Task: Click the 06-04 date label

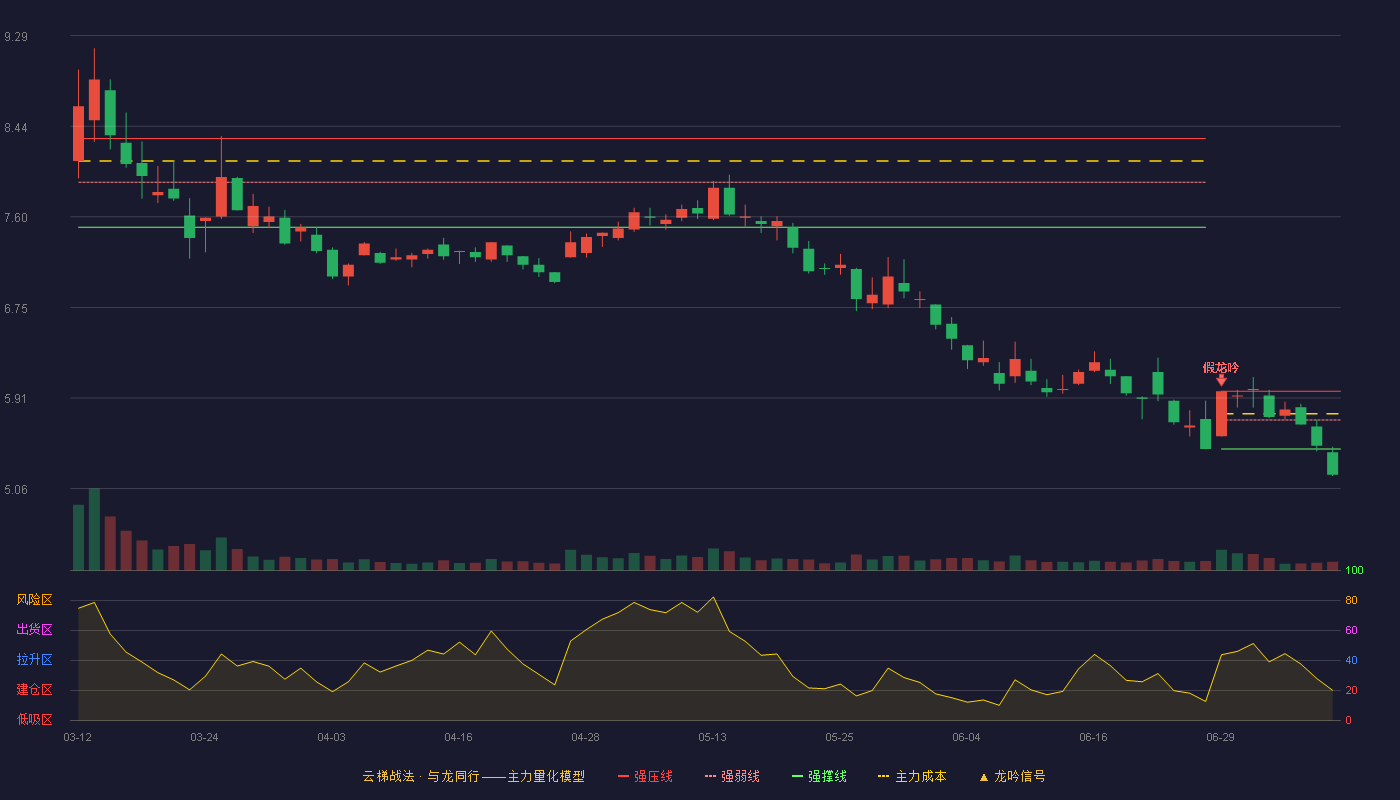Action: click(966, 737)
